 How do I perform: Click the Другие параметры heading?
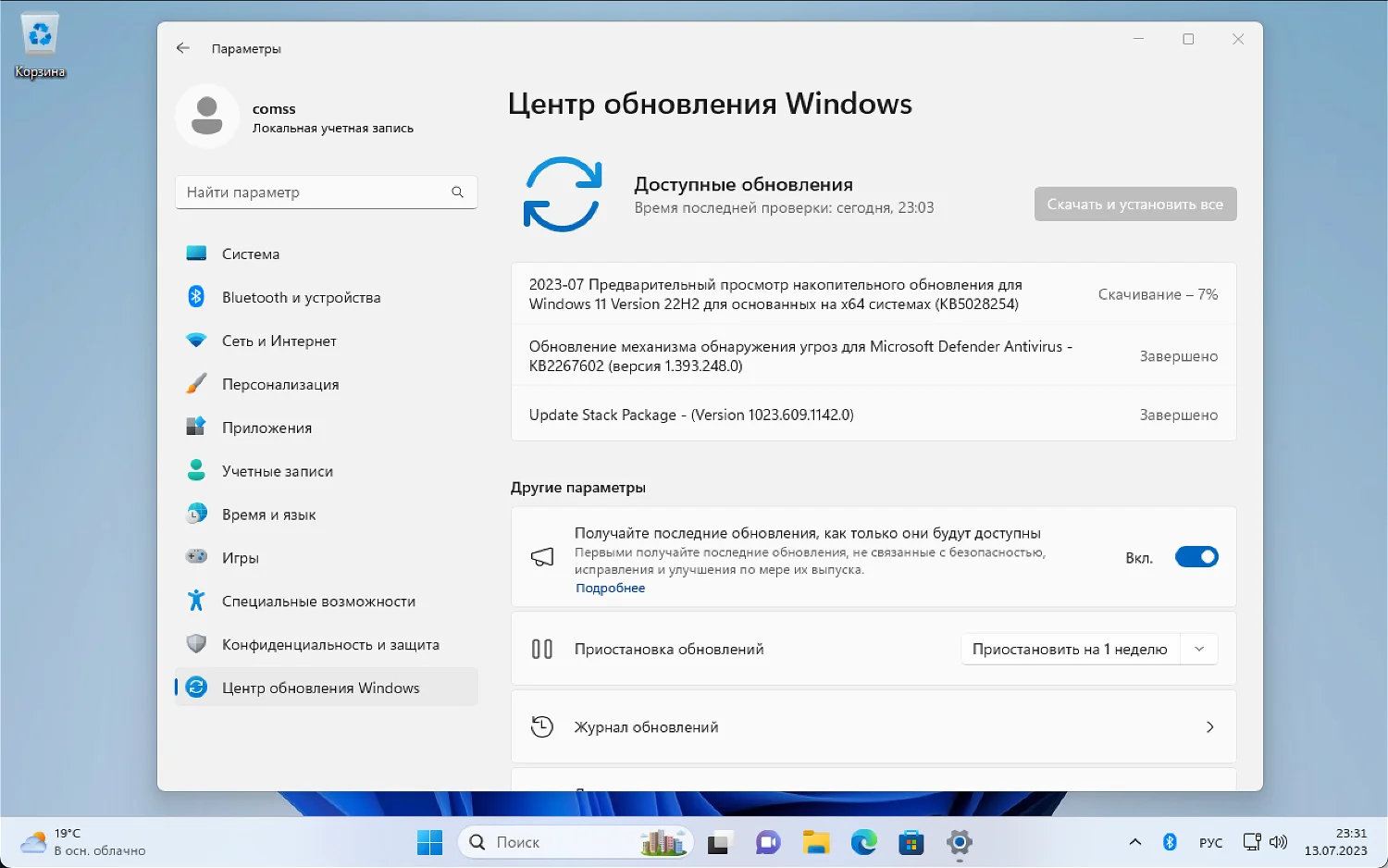coord(578,488)
